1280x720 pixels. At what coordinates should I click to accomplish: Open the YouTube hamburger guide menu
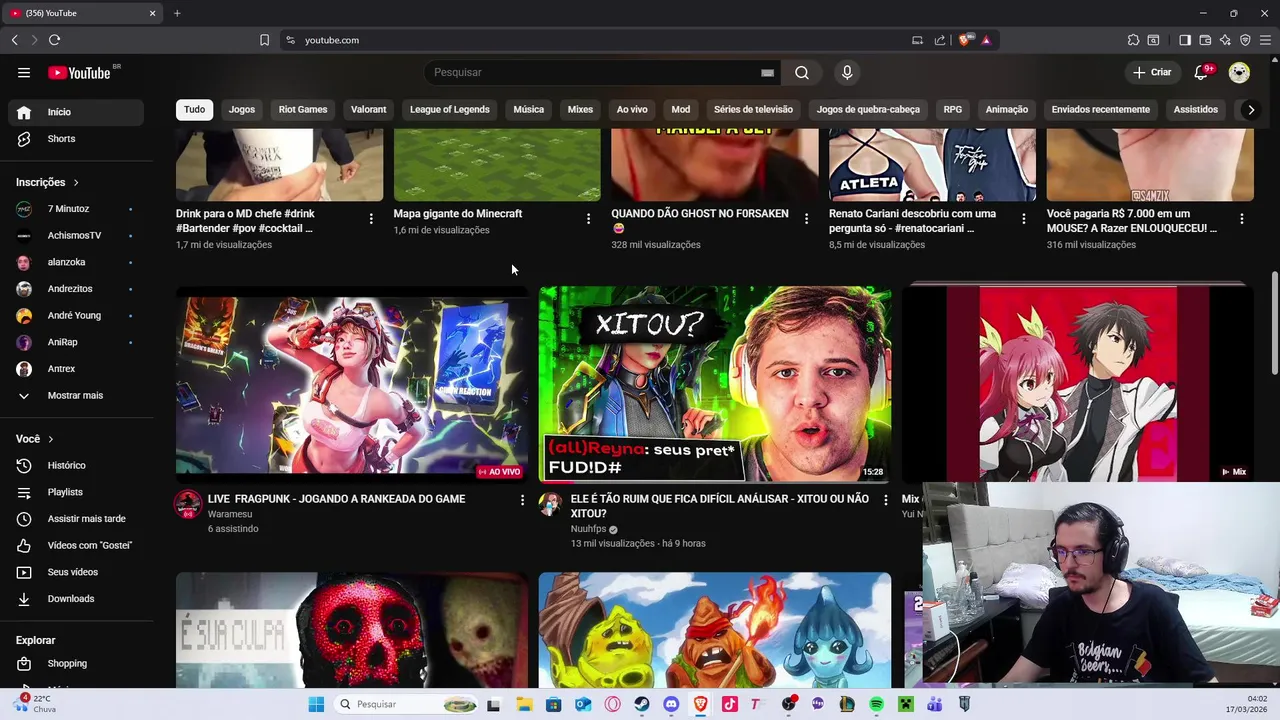(24, 72)
